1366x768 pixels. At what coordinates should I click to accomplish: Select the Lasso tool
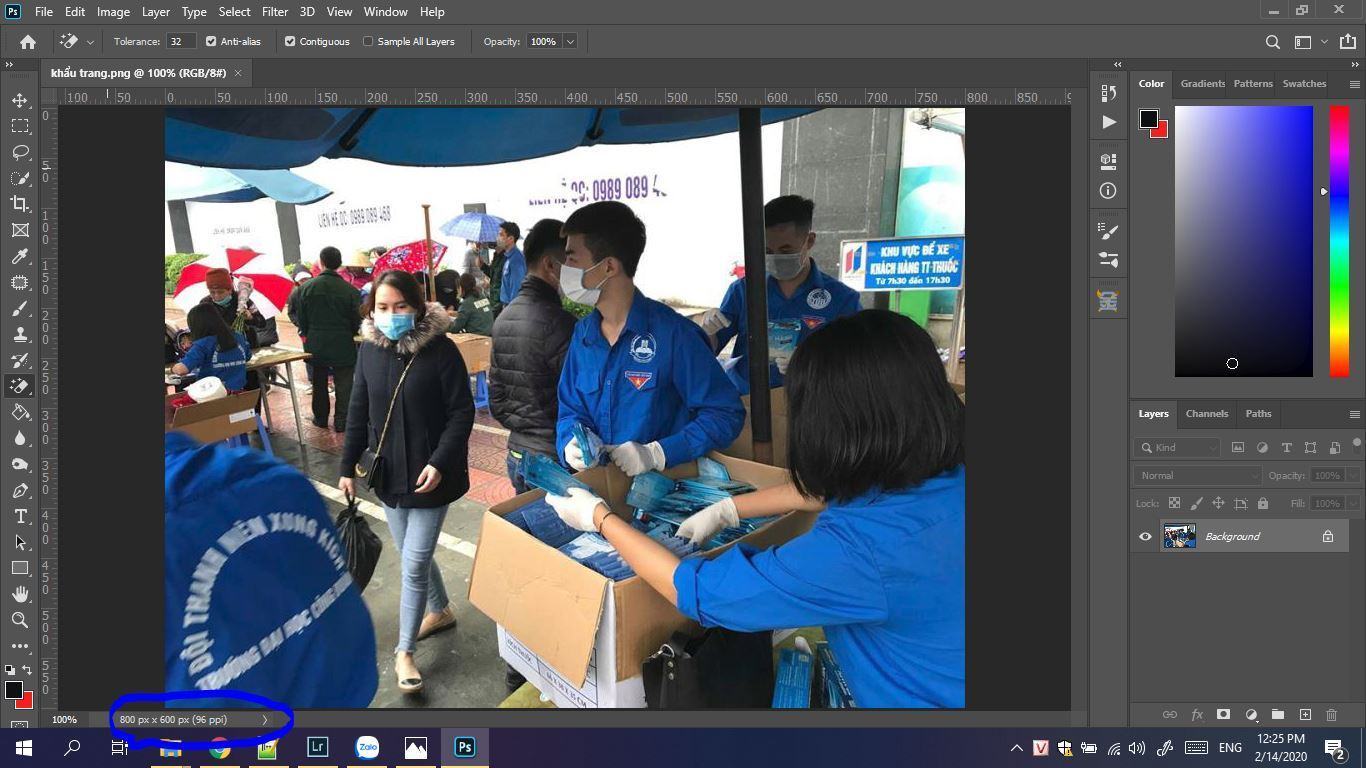(20, 153)
